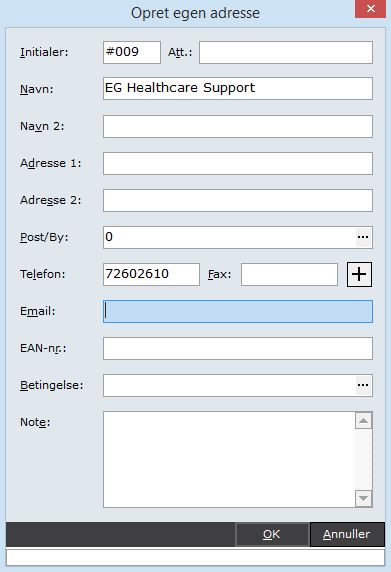Click the Post/By label
The width and height of the screenshot is (391, 572).
pyautogui.click(x=44, y=237)
